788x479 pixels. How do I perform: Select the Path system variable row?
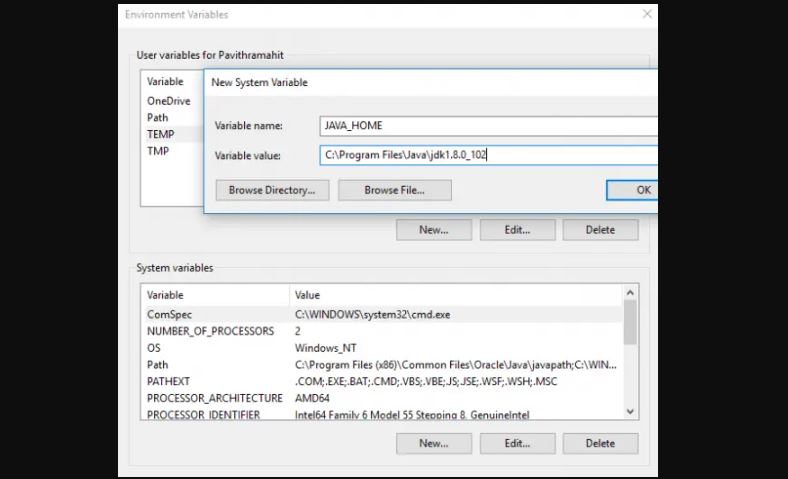[383, 365]
